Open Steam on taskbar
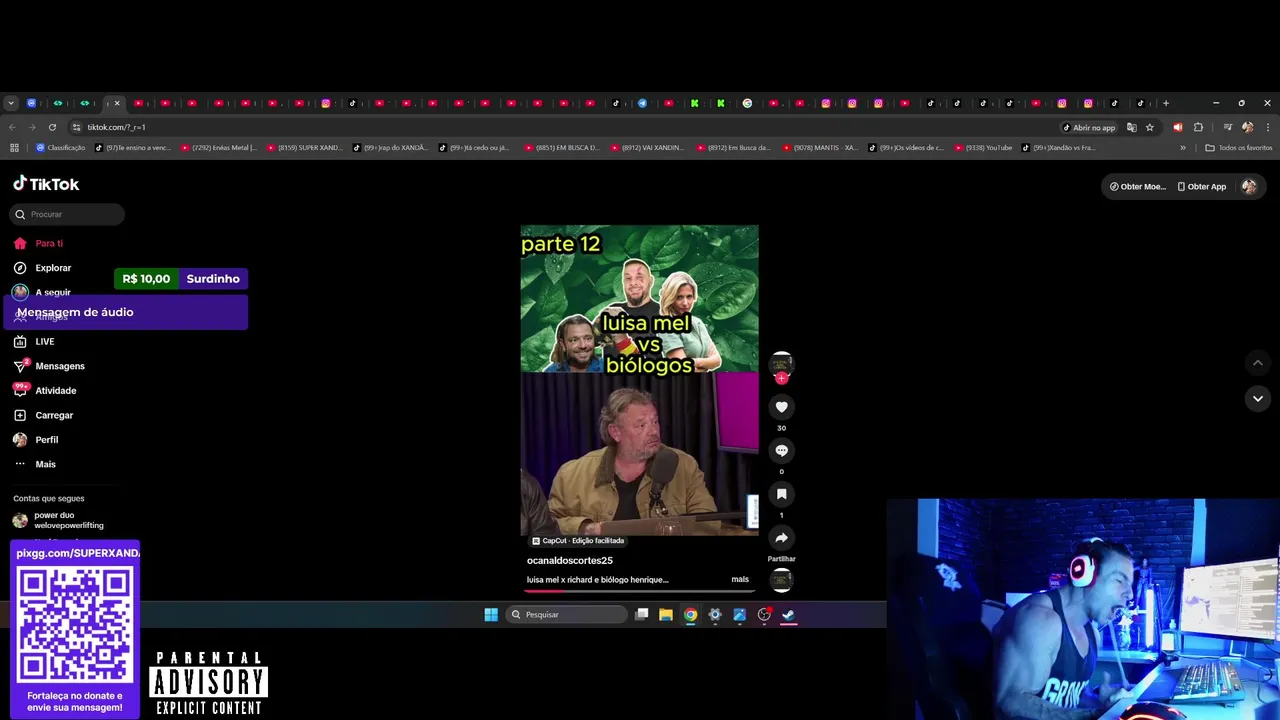1280x720 pixels. [x=789, y=614]
